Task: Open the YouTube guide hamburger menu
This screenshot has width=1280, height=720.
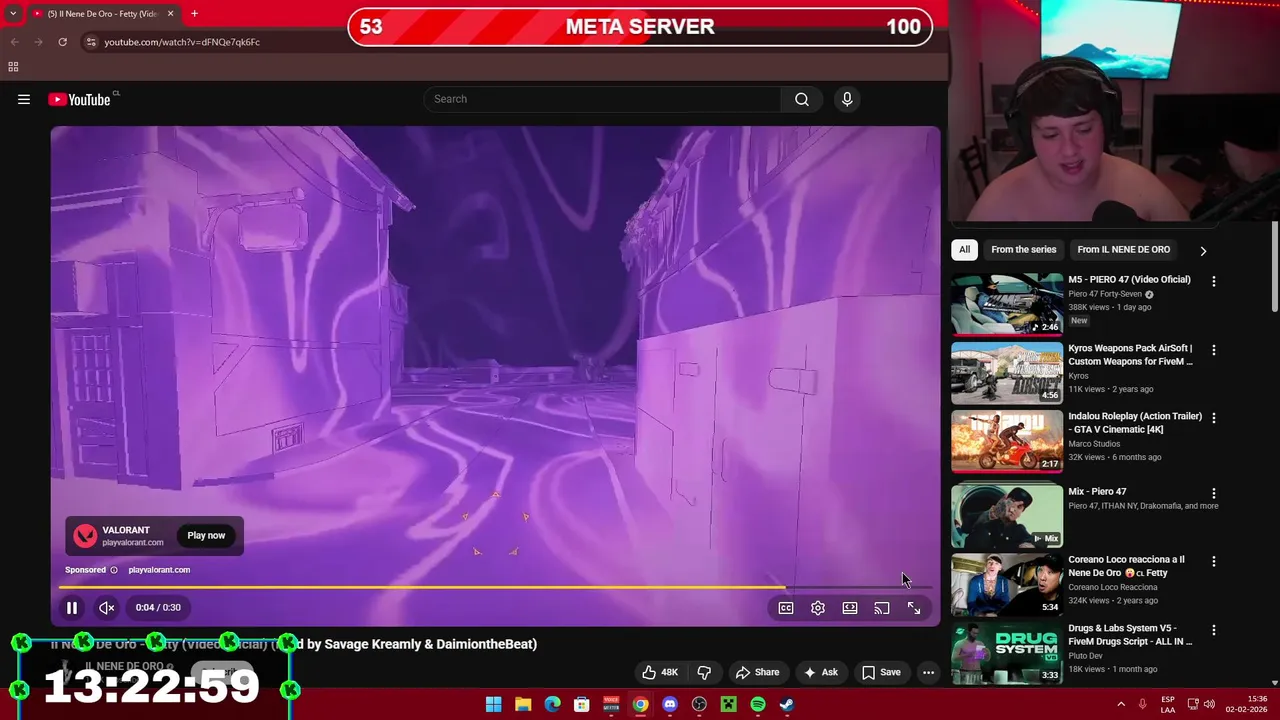Action: tap(24, 99)
